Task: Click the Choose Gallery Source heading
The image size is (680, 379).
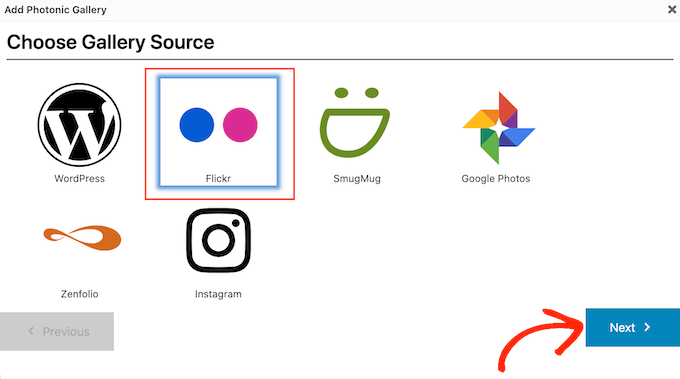Action: pos(111,42)
